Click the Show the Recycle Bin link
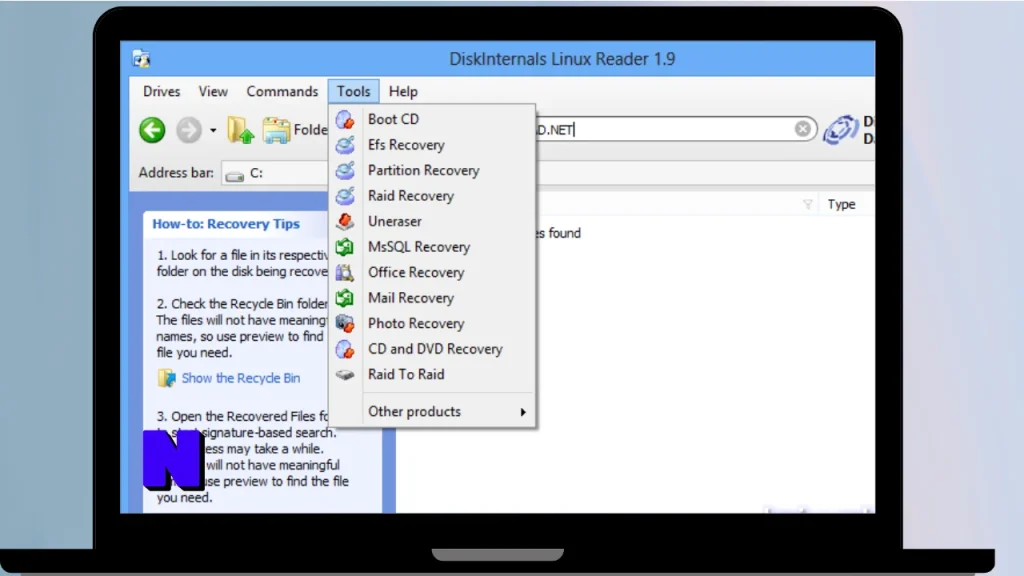This screenshot has width=1024, height=576. click(x=241, y=378)
